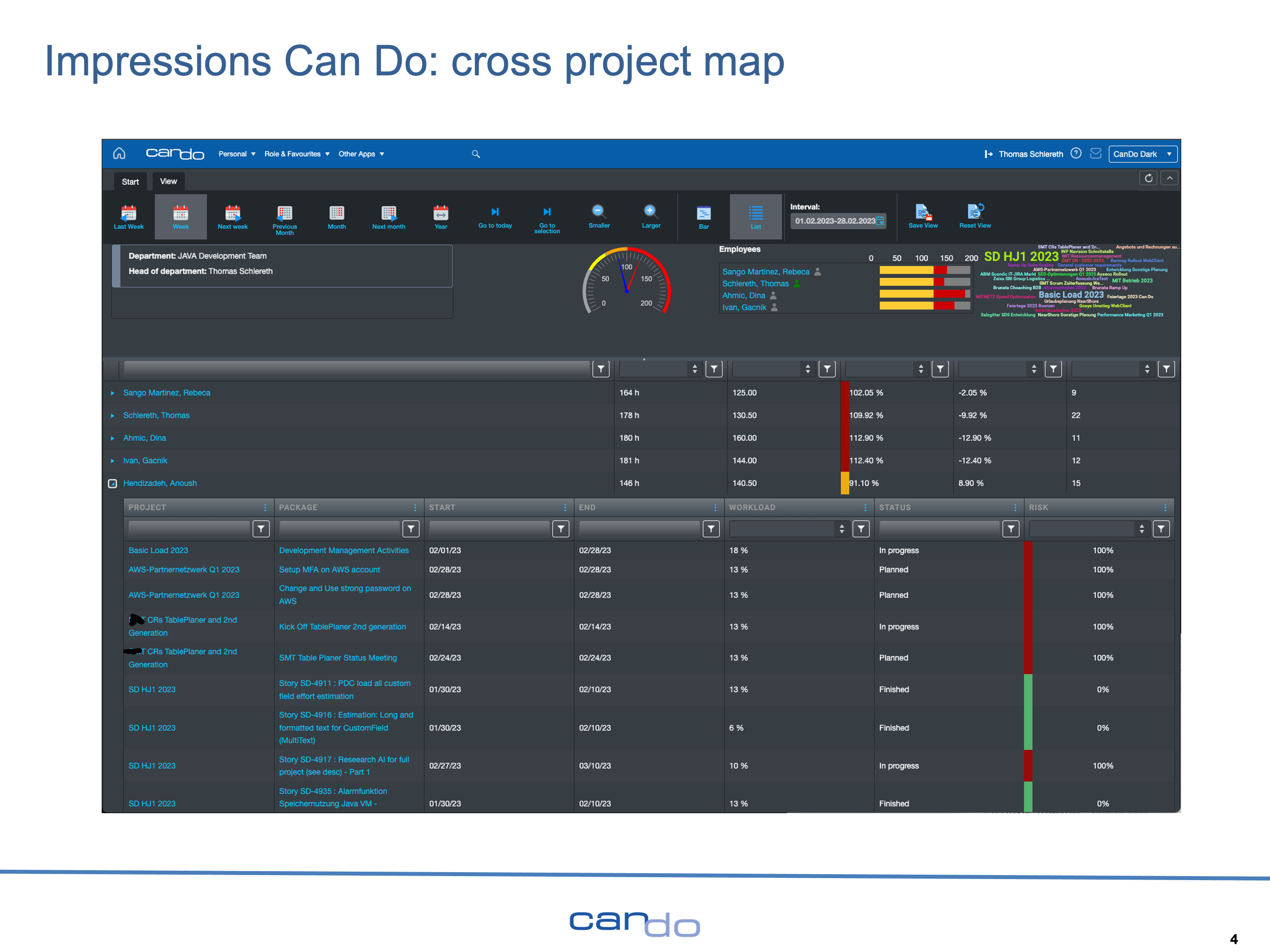This screenshot has height=952, width=1270.
Task: Expand the Sango Martinez, Rebeca row
Action: 113,393
